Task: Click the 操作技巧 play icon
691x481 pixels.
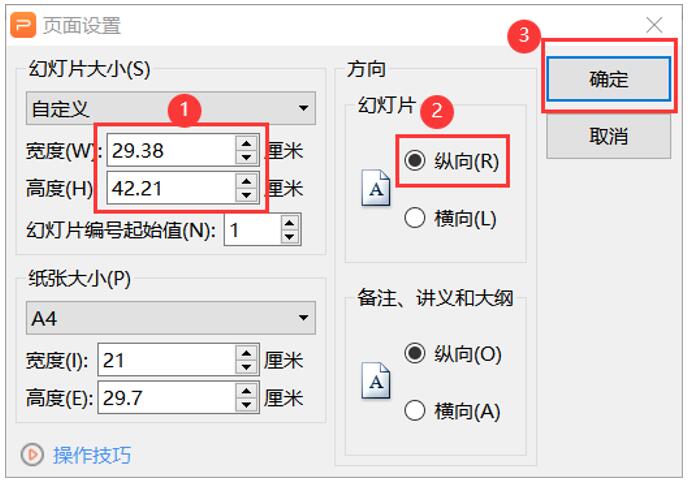Action: click(x=33, y=455)
